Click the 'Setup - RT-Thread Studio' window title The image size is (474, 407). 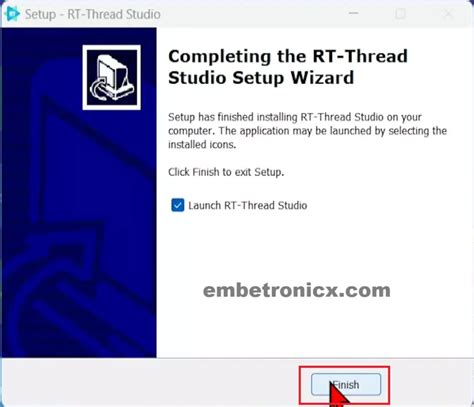(93, 14)
